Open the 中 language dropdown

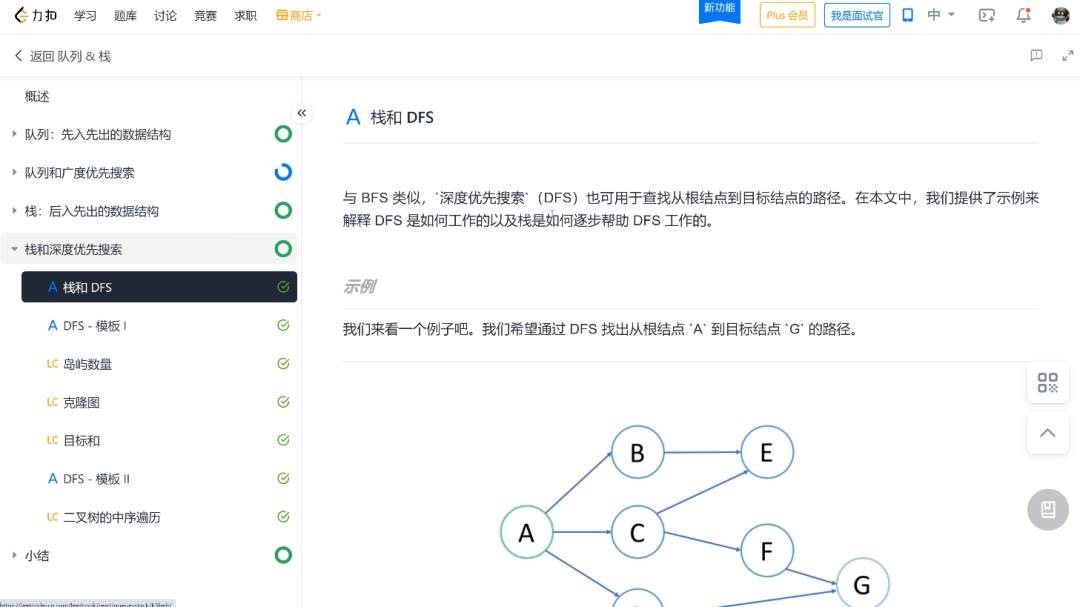coord(941,15)
